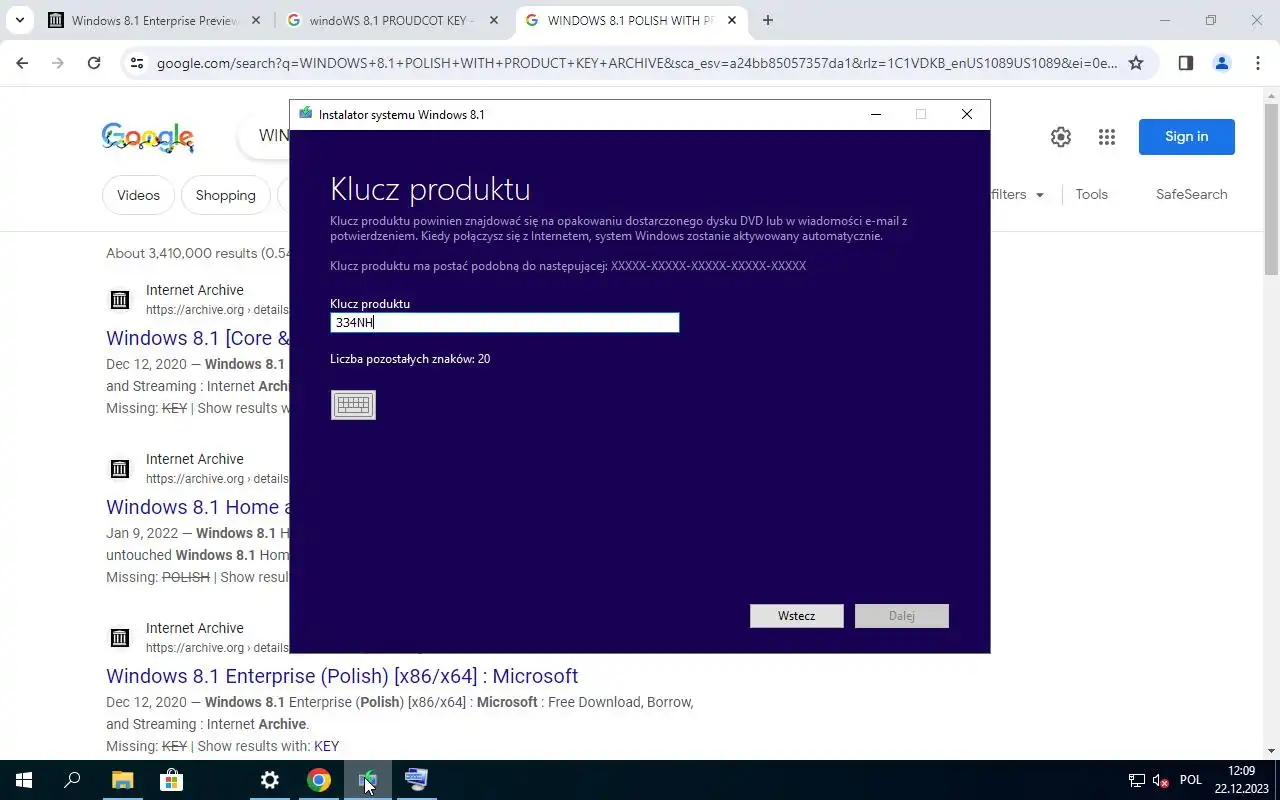Click the installer window title icon
Screen dimensions: 1280x800
306,114
